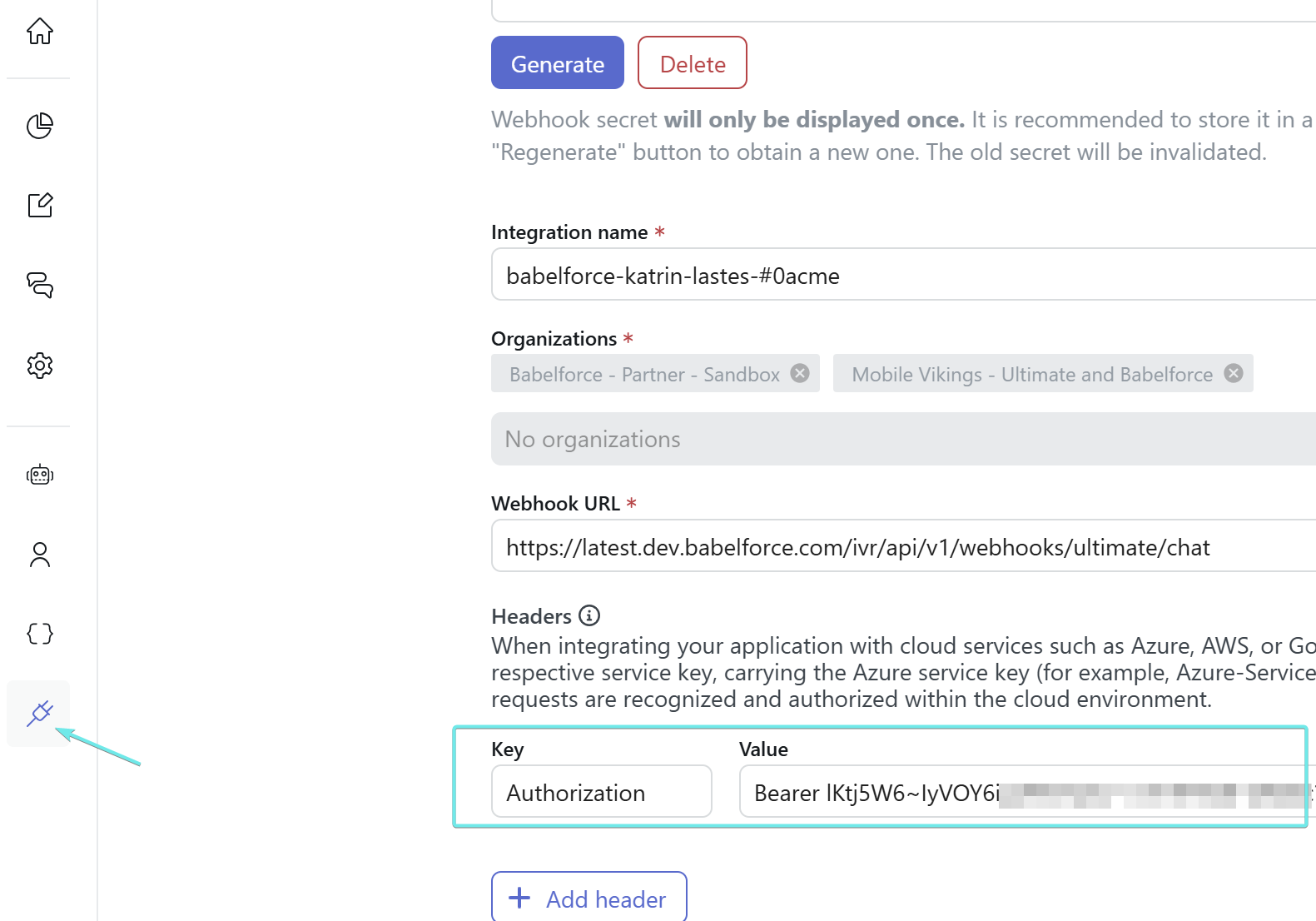Edit the Authorization key field
This screenshot has height=921, width=1316.
(601, 792)
